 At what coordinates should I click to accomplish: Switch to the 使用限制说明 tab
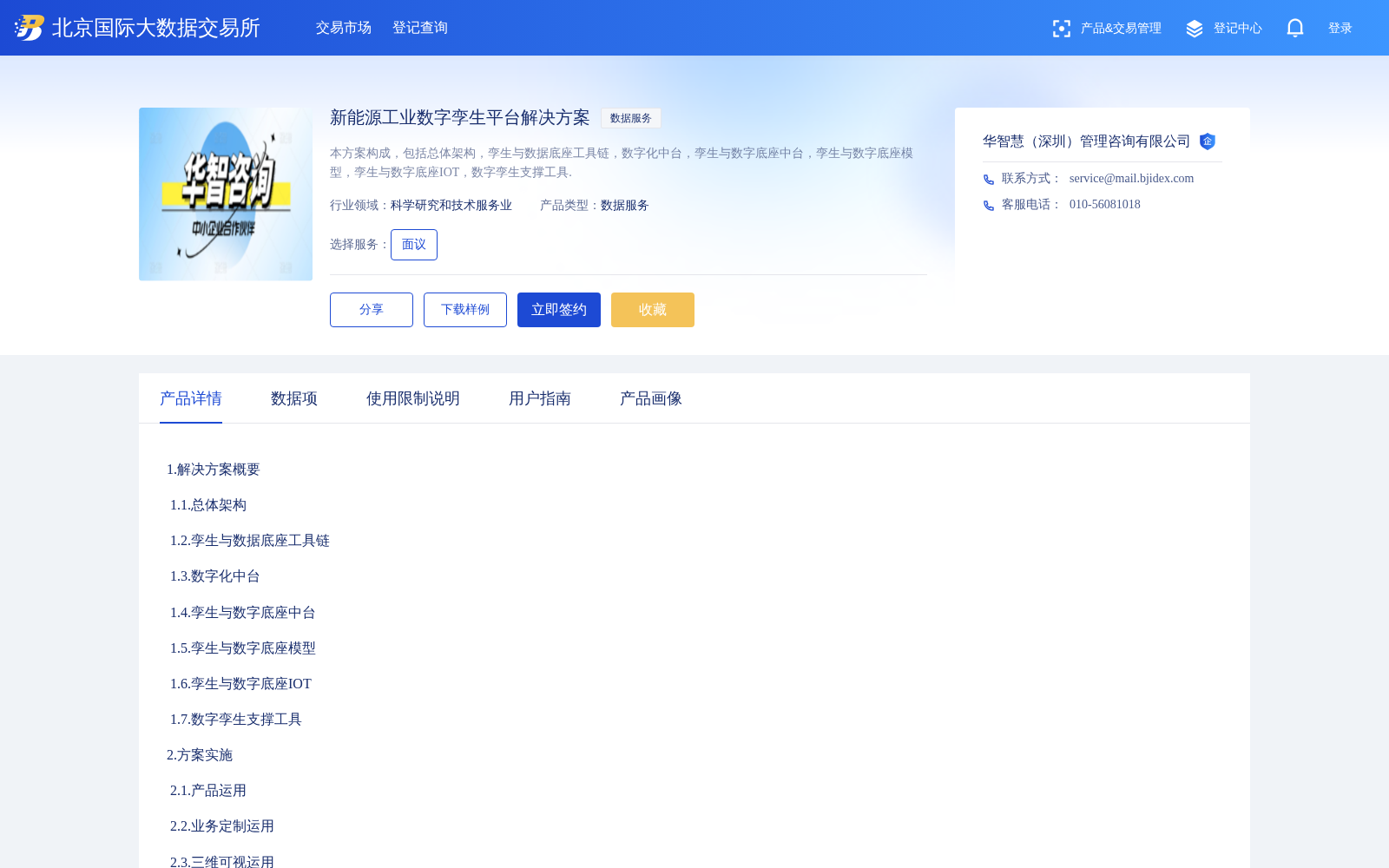413,398
